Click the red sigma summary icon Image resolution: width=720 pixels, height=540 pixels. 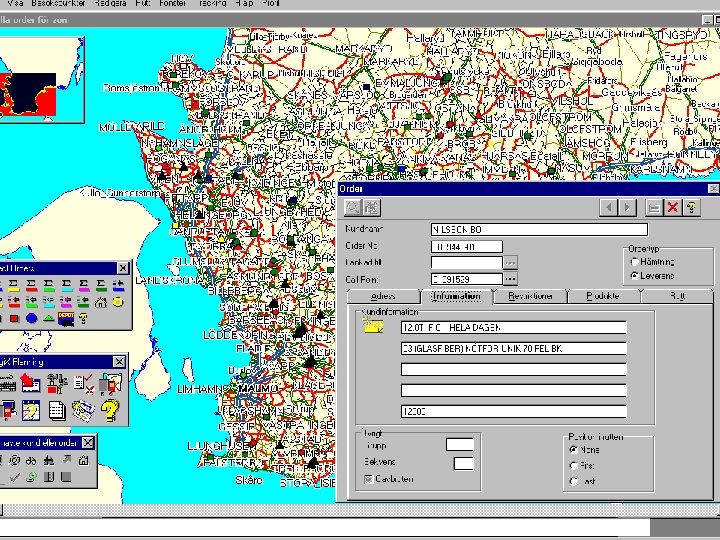pyautogui.click(x=31, y=286)
